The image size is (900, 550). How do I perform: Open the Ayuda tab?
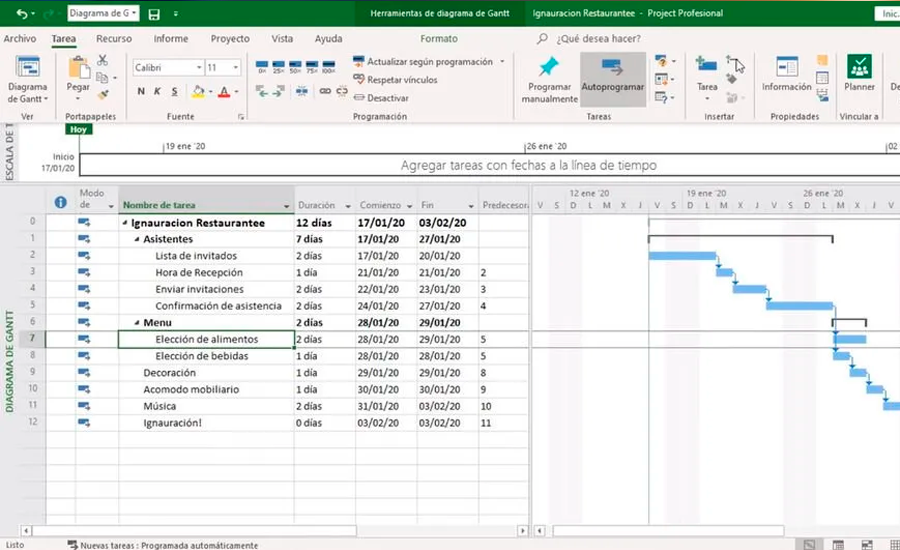click(328, 38)
